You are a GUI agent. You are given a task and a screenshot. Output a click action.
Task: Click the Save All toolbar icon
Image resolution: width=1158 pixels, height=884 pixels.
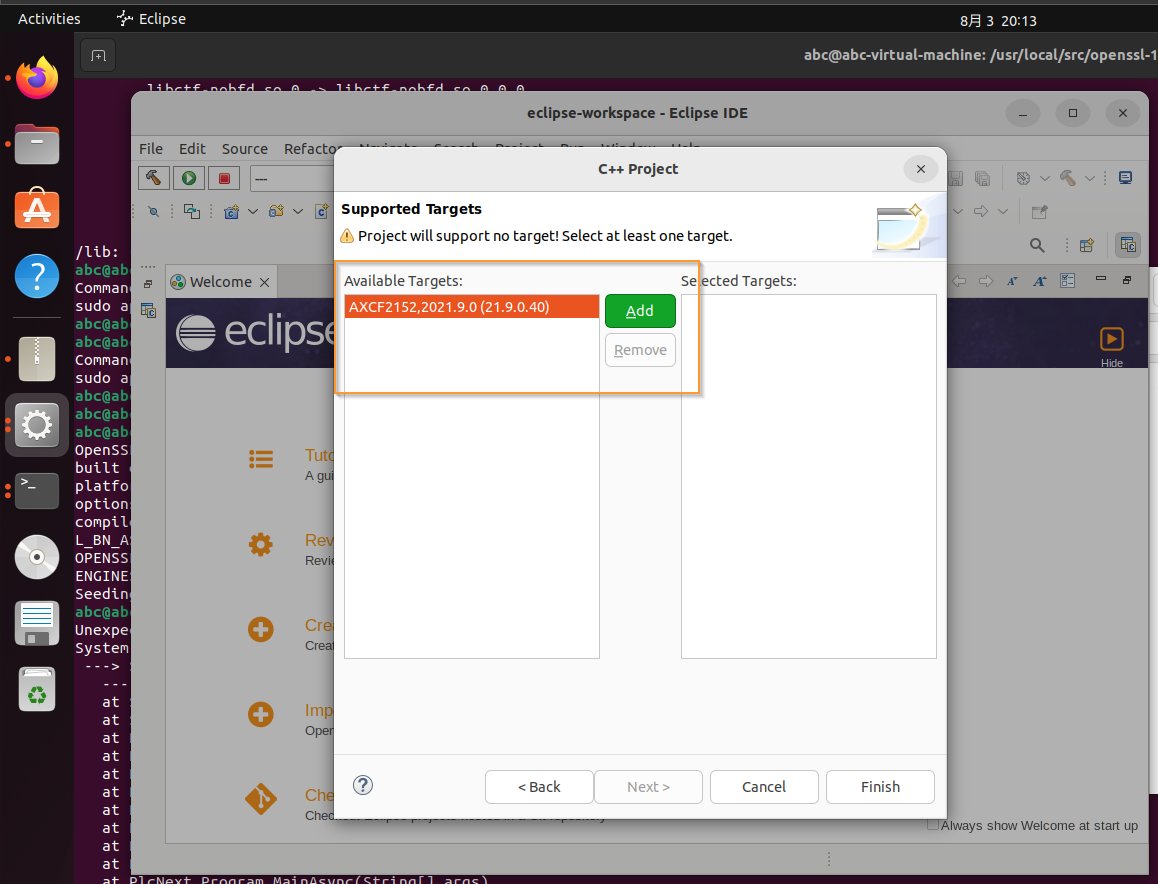pyautogui.click(x=981, y=178)
